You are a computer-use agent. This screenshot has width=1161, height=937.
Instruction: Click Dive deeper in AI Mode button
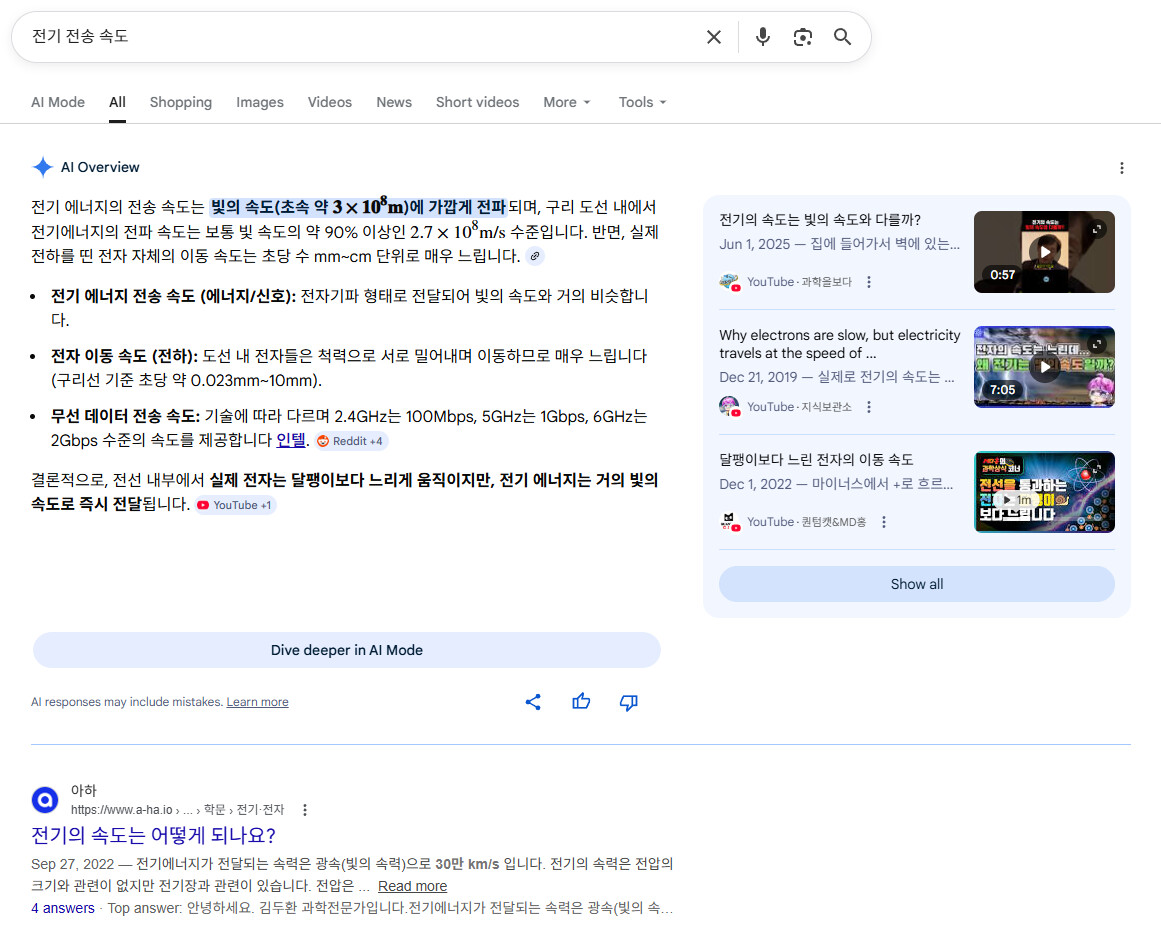(x=347, y=650)
